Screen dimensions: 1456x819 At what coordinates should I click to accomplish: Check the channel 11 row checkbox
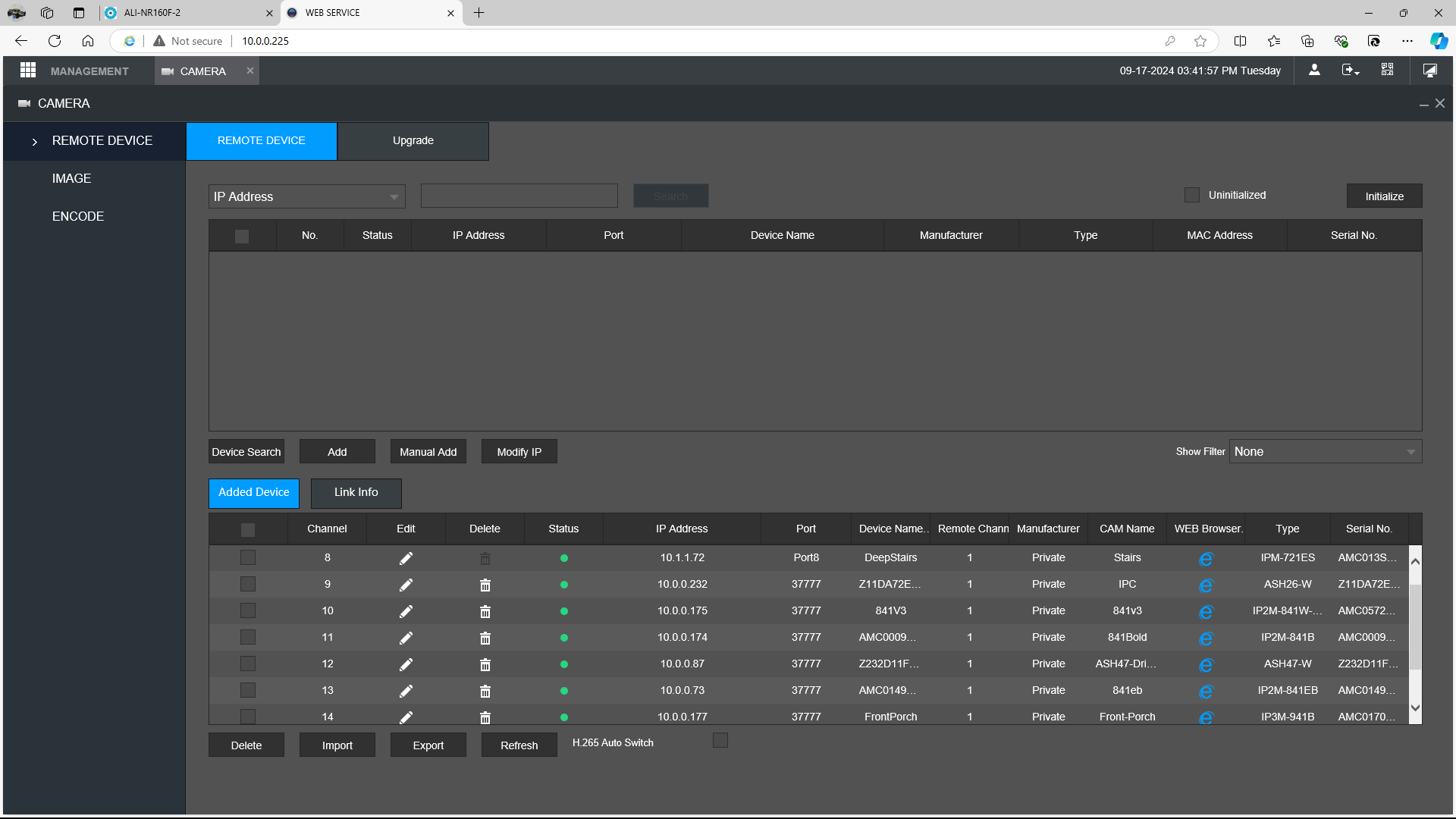(x=248, y=637)
